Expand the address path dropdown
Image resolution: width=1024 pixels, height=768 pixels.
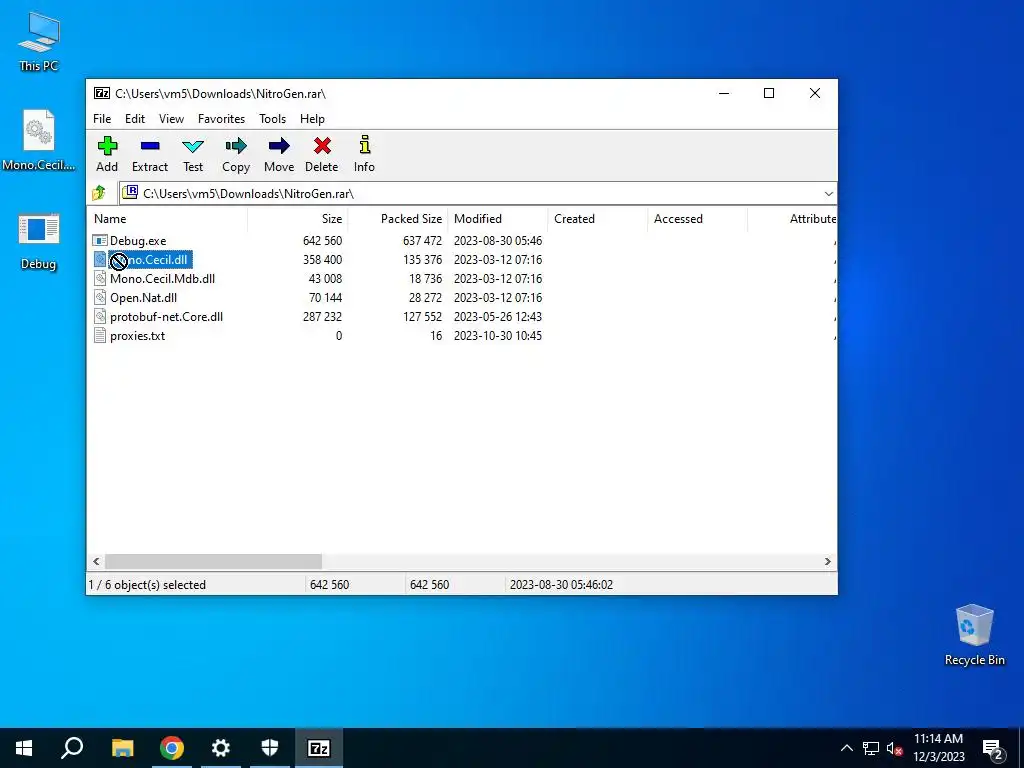pos(828,194)
